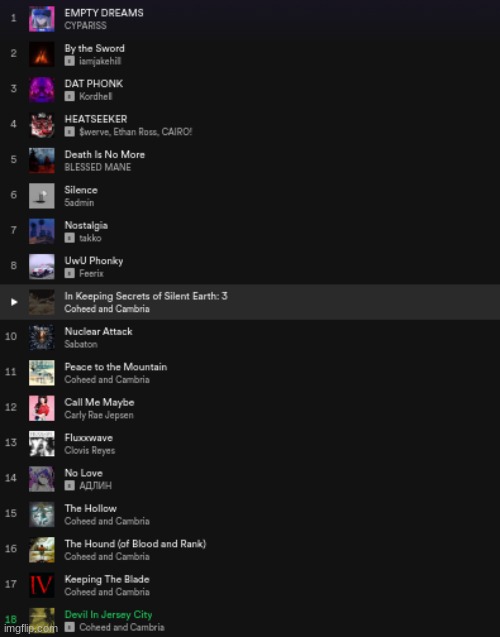This screenshot has width=500, height=637.
Task: Click explicit badge next to Feerix
Action: coord(69,273)
